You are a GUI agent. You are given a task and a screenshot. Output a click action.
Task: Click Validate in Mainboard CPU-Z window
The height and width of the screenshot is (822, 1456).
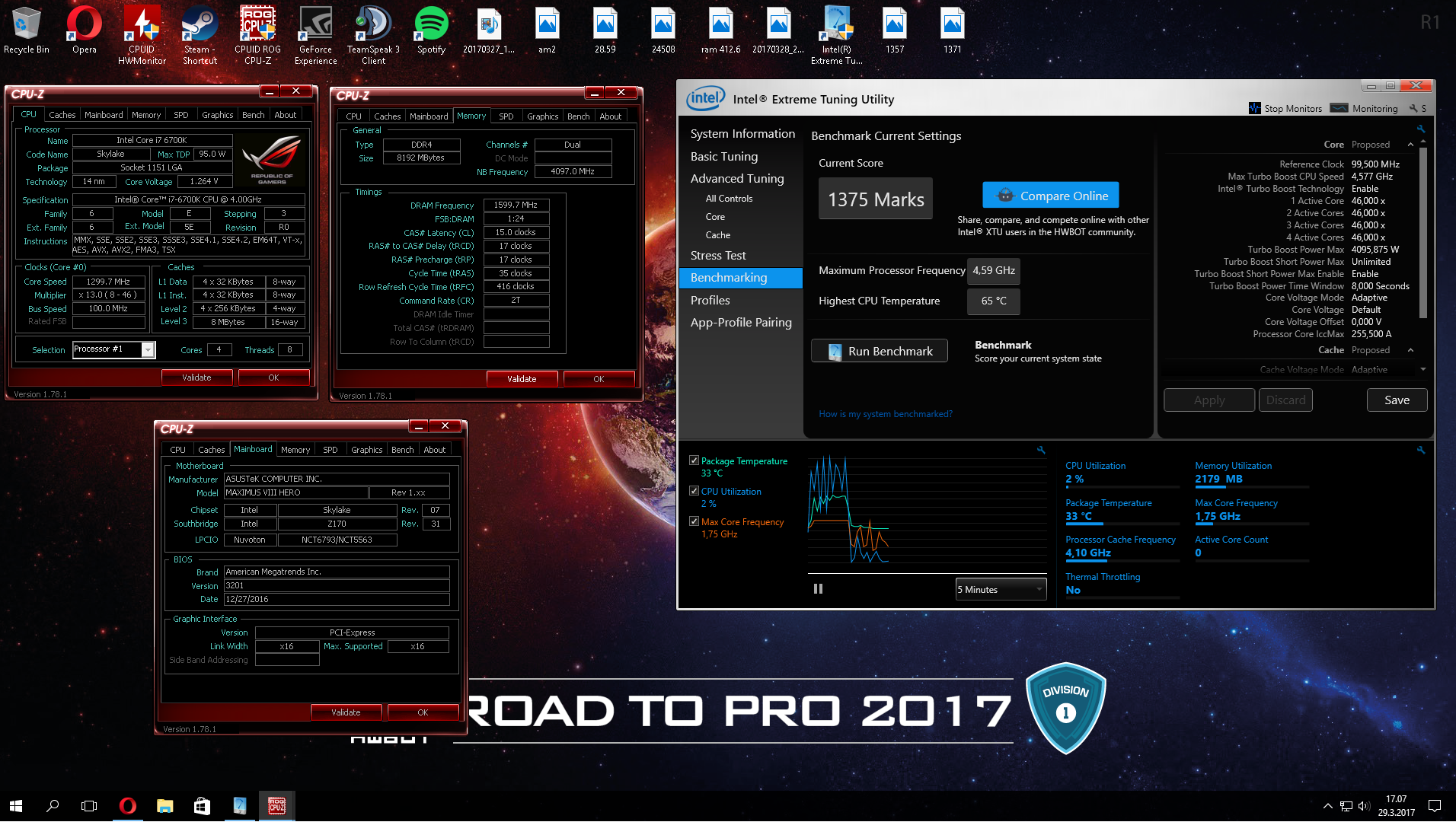346,712
